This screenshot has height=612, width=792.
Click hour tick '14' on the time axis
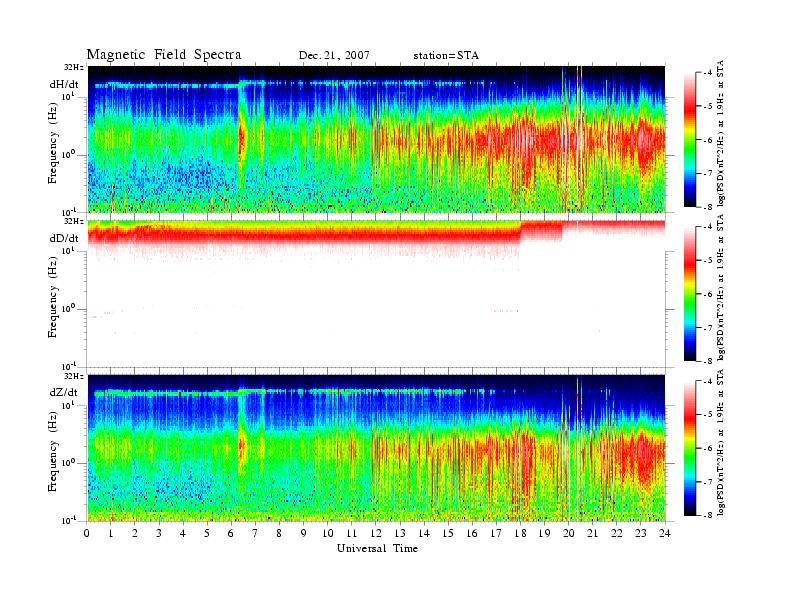(424, 534)
